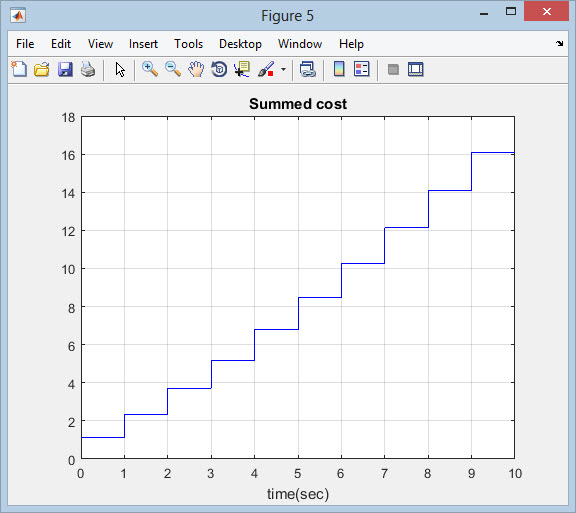Open file with the folder icon
Screen dimensions: 576x513
coord(42,69)
